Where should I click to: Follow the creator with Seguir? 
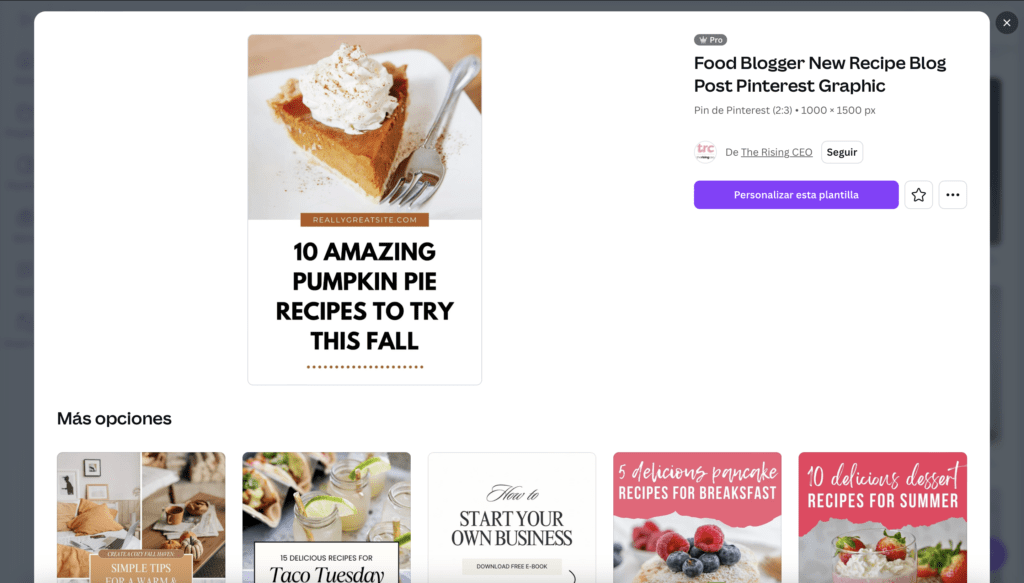click(842, 152)
